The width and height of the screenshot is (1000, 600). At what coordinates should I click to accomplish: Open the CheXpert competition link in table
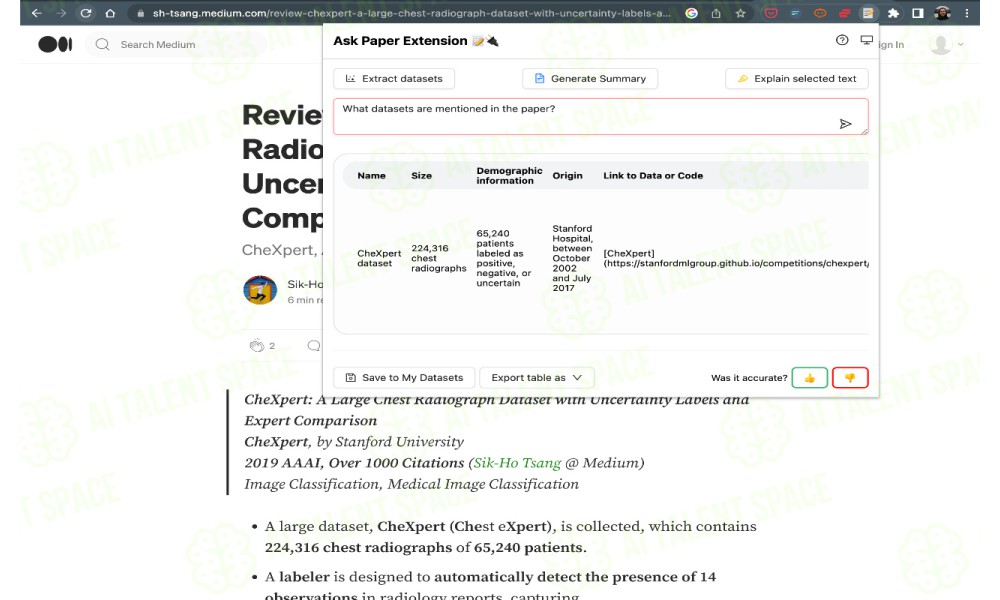point(736,258)
